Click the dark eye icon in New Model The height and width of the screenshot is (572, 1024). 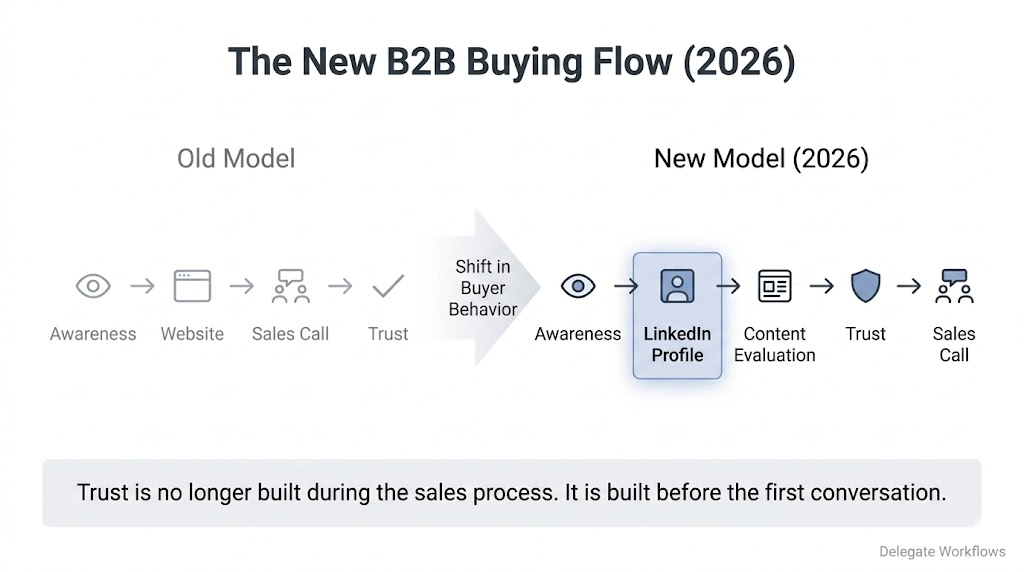[578, 287]
